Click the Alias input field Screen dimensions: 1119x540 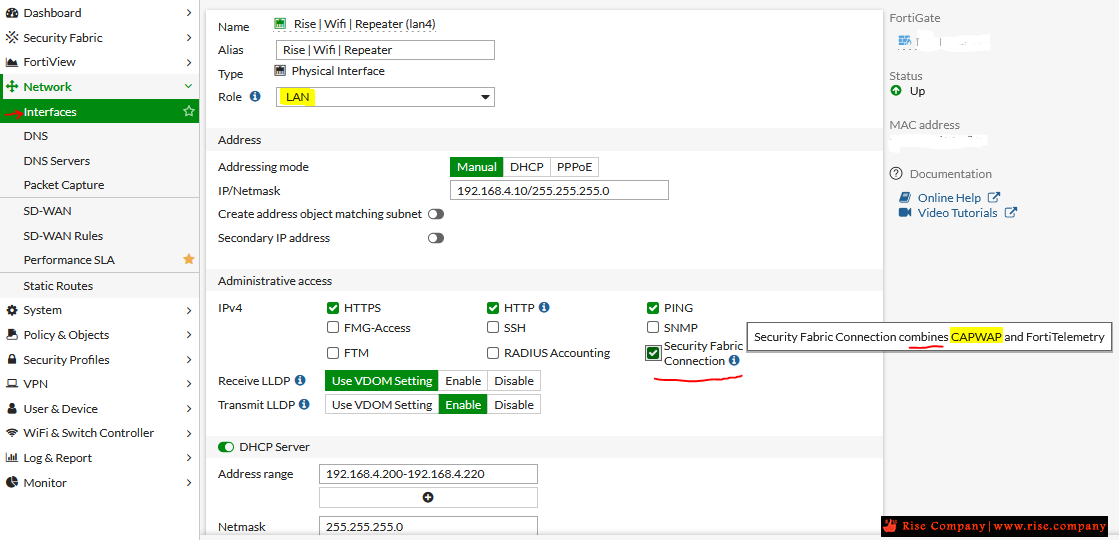click(x=385, y=50)
